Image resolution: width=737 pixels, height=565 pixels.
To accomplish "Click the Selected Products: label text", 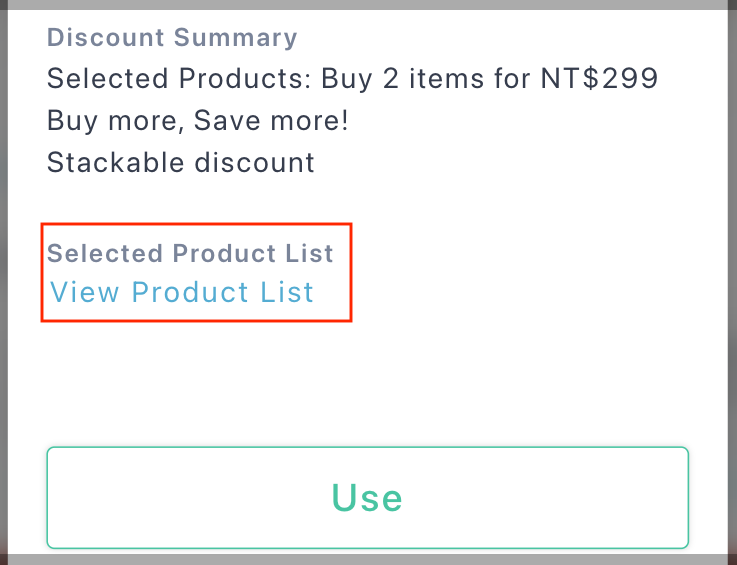I will coord(180,78).
